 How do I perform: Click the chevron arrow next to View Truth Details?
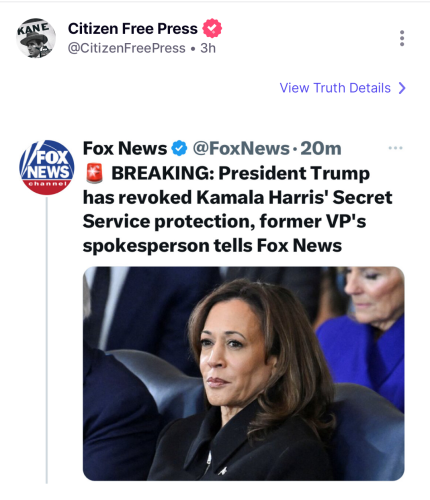coord(402,88)
